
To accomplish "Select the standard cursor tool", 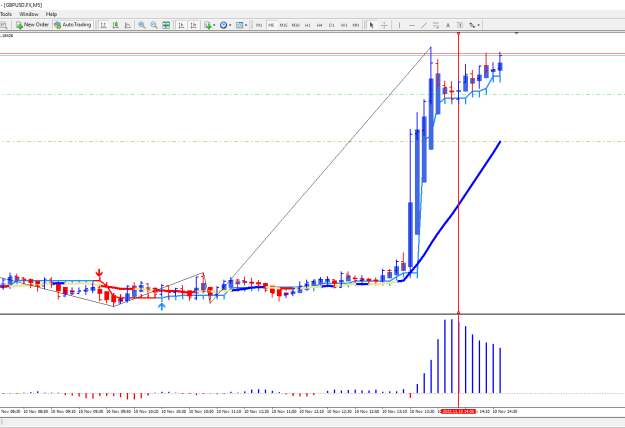I will tap(371, 25).
